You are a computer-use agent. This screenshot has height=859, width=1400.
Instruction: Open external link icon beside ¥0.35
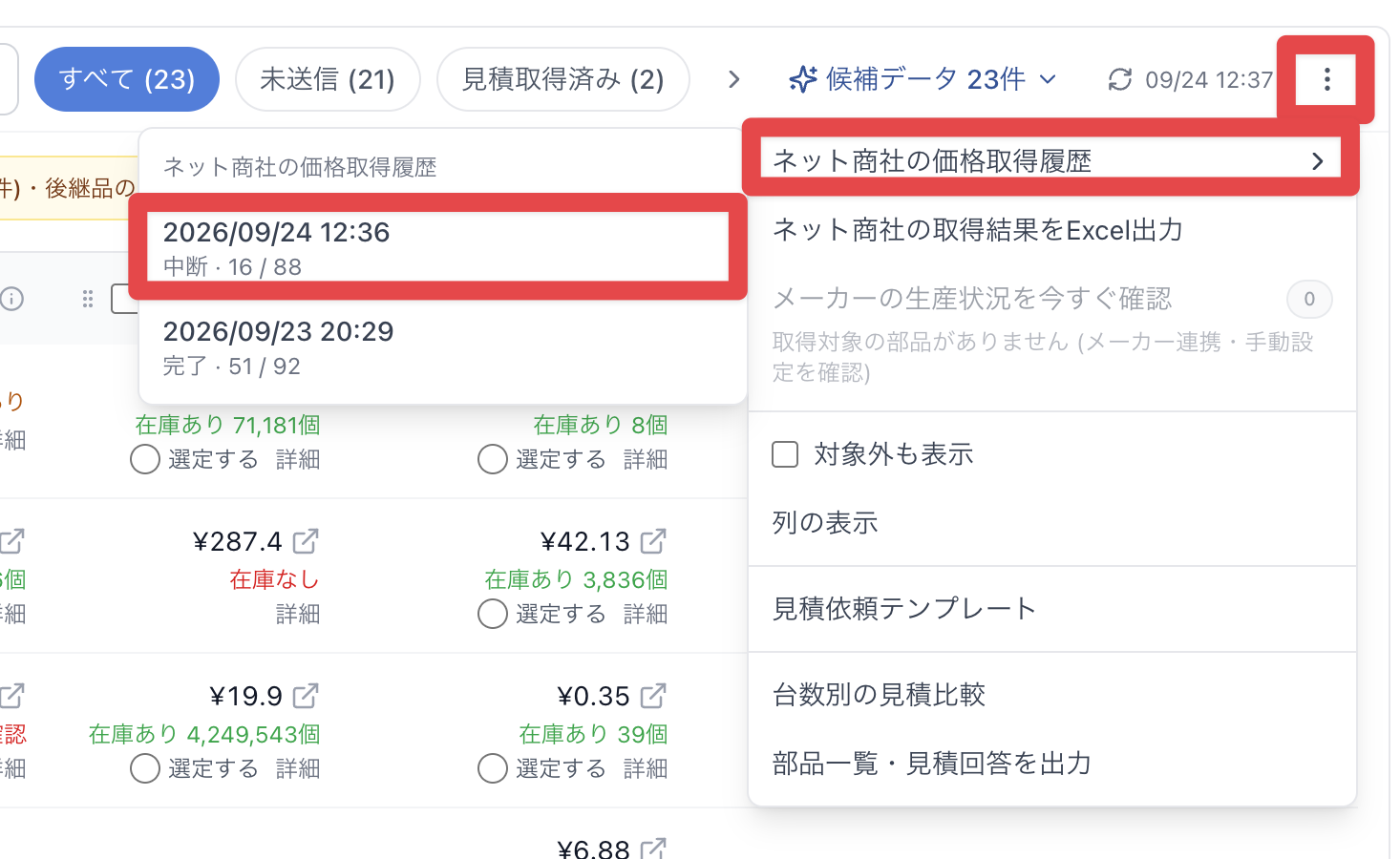653,696
